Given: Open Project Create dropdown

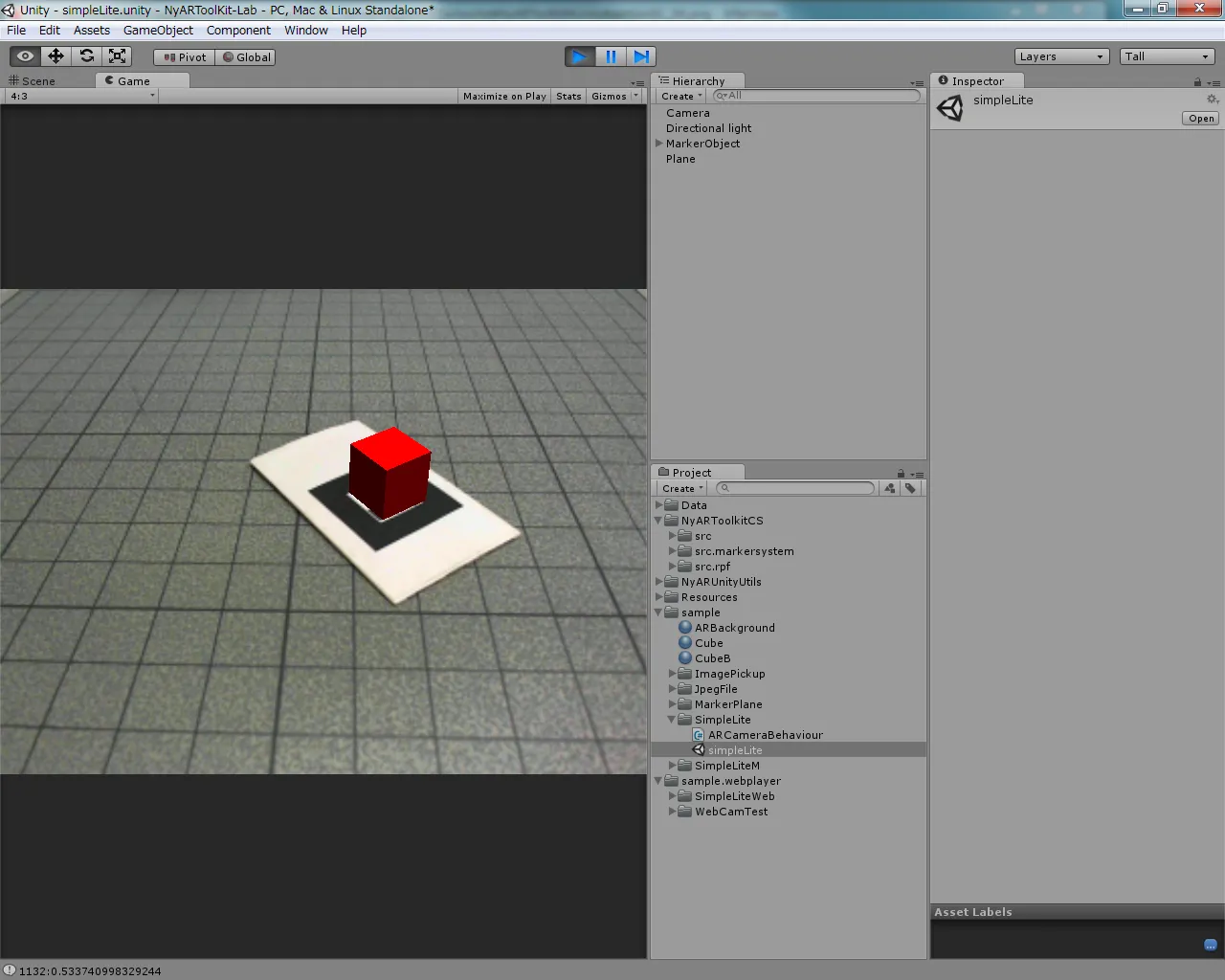Looking at the screenshot, I should point(683,488).
